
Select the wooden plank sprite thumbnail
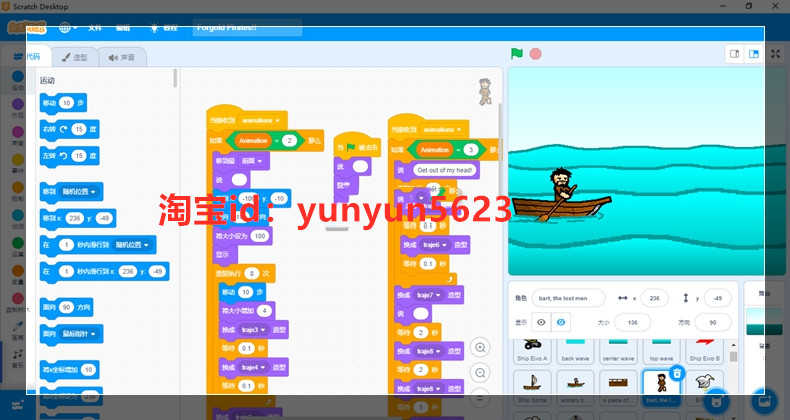[x=618, y=387]
